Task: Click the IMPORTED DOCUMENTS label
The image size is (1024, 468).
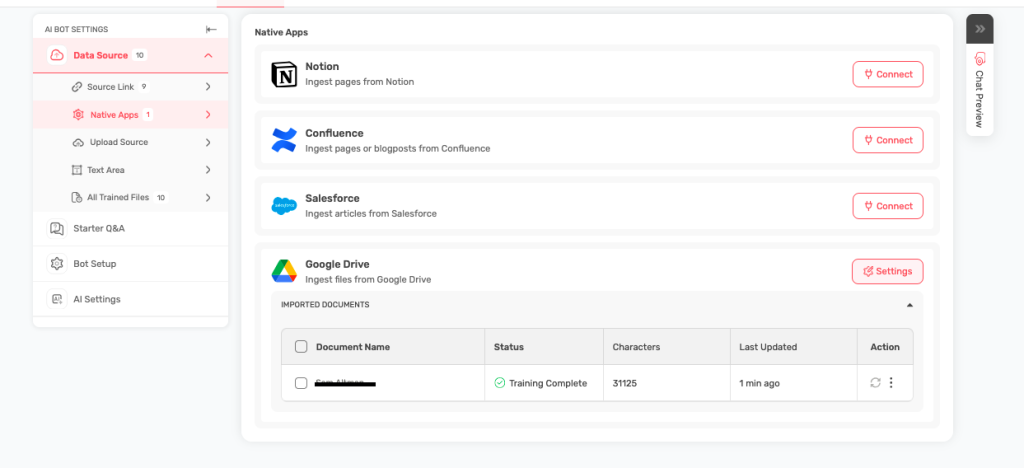Action: click(325, 305)
